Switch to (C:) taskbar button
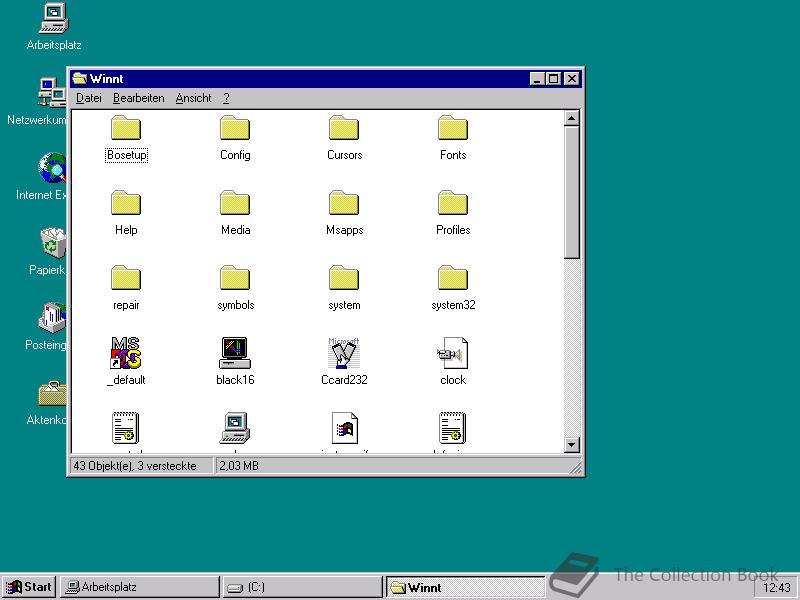800x600 pixels. [x=302, y=587]
